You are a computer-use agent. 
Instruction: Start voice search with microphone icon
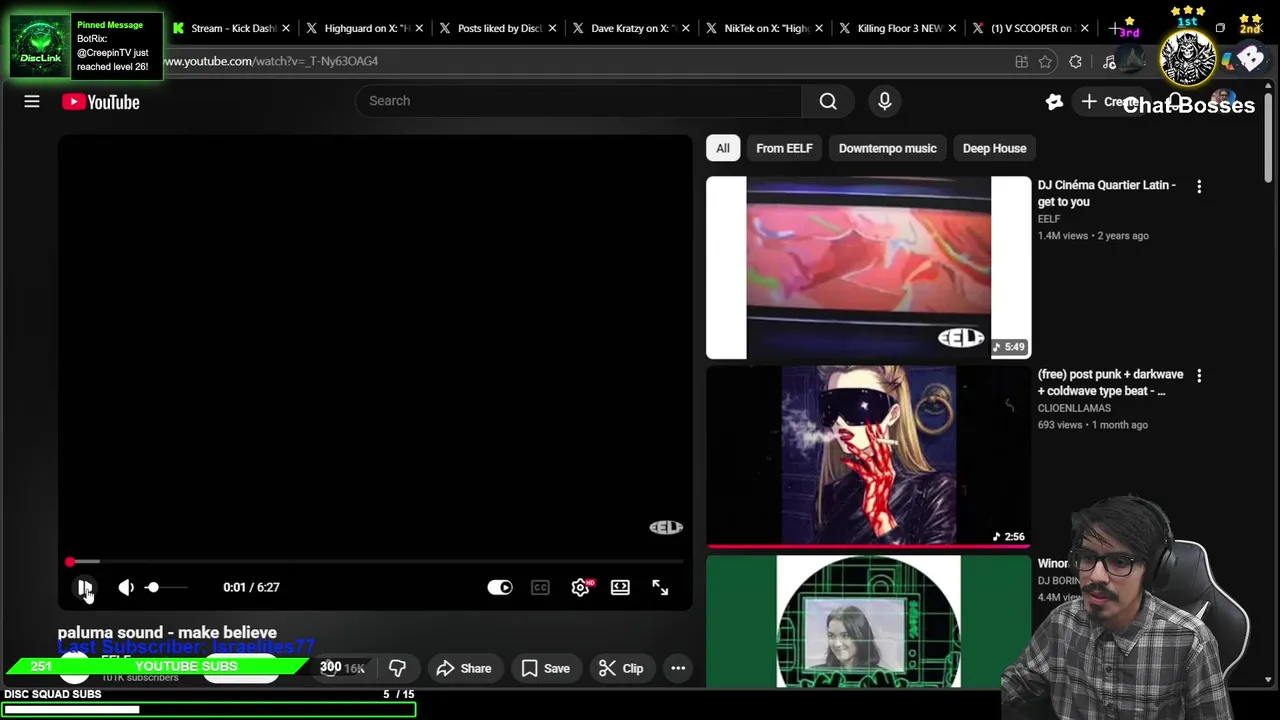pos(884,101)
